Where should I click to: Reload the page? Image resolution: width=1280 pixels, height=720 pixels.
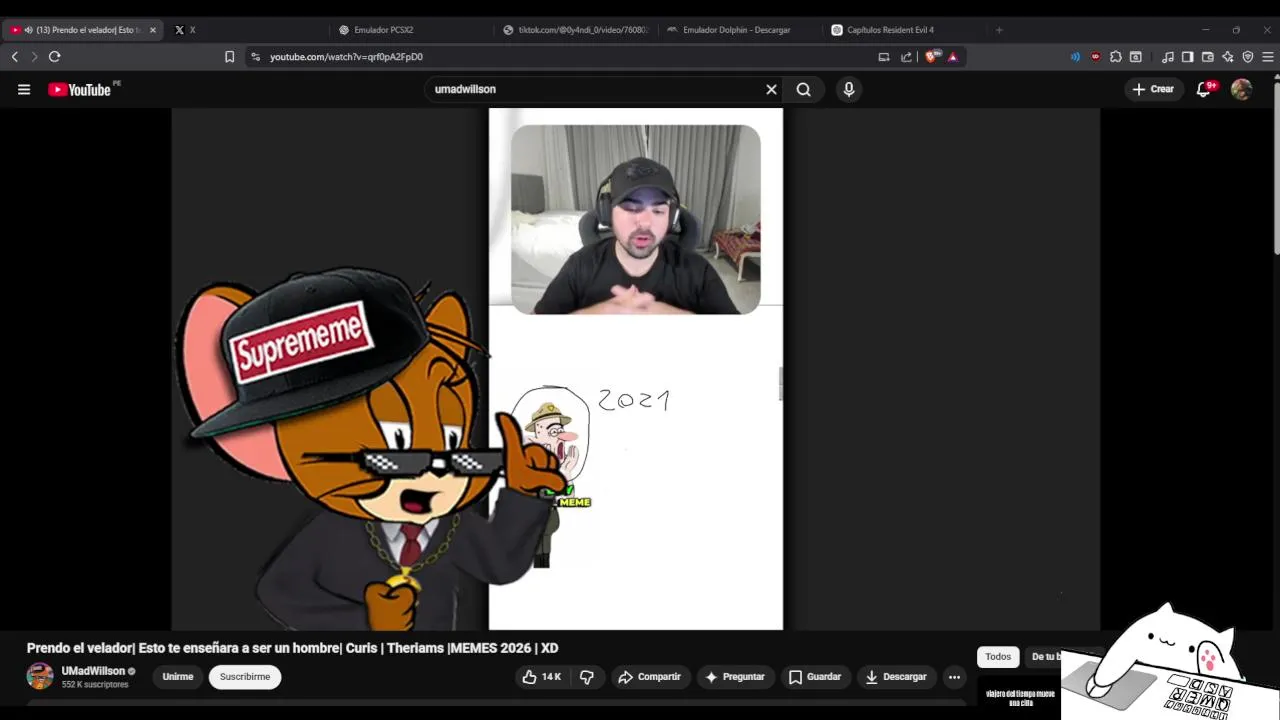tap(55, 57)
